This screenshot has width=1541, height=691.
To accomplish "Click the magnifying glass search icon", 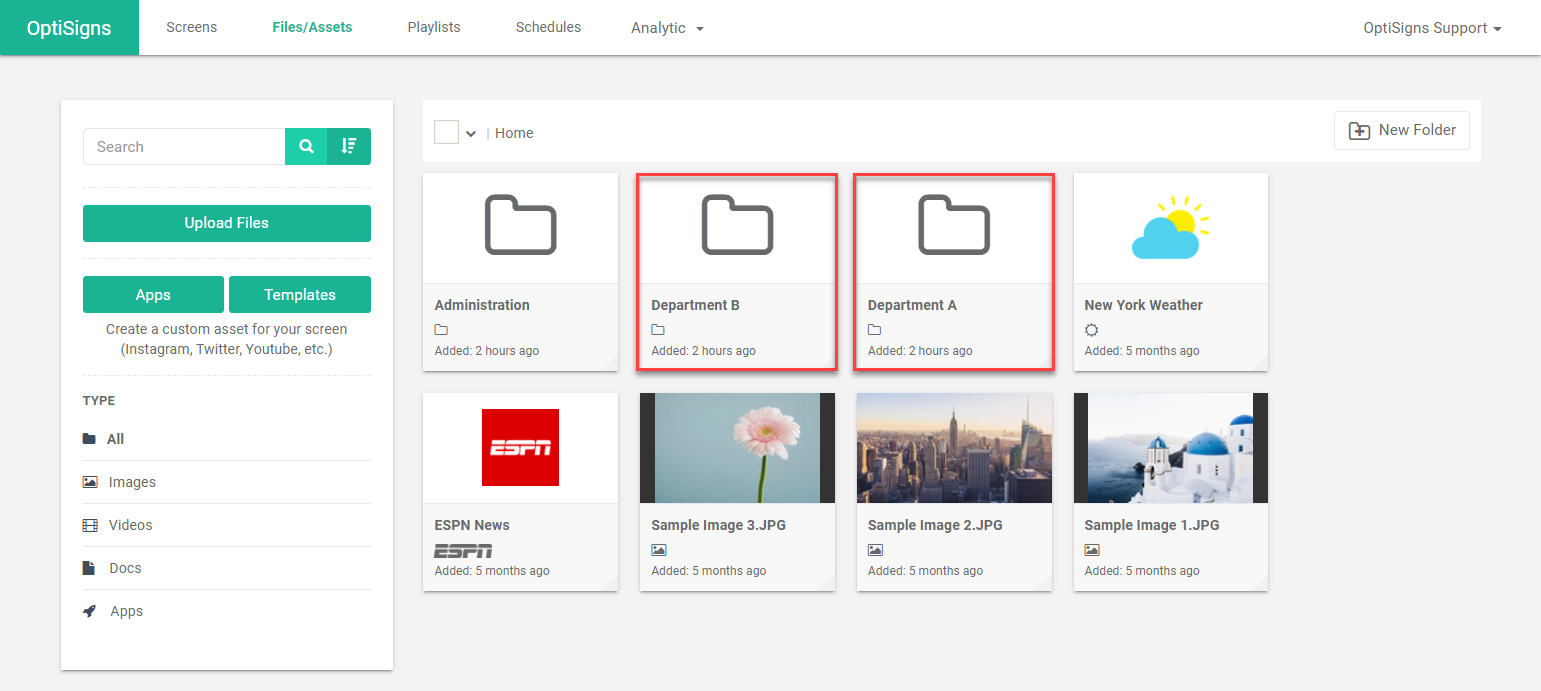I will (x=306, y=146).
